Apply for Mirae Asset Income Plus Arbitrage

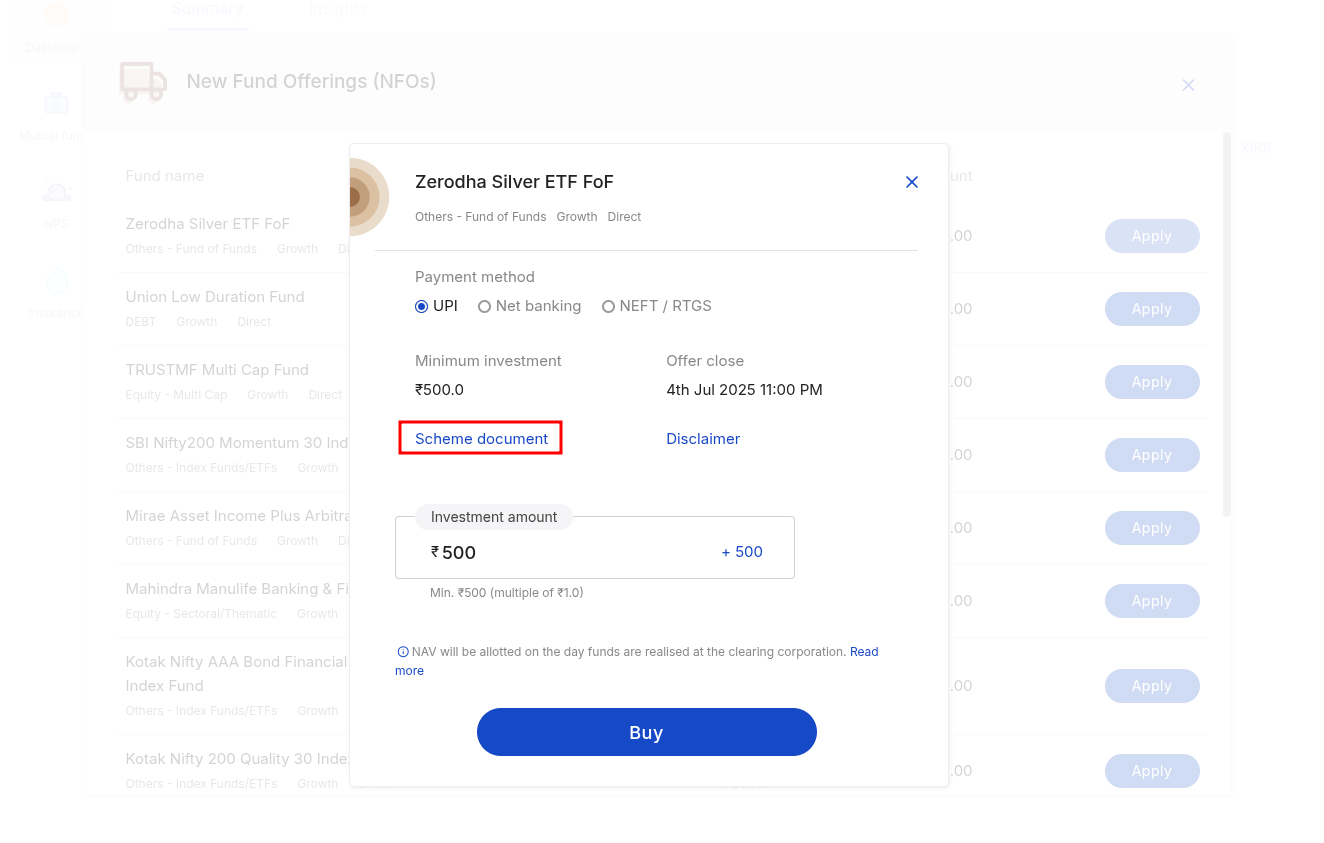1152,528
